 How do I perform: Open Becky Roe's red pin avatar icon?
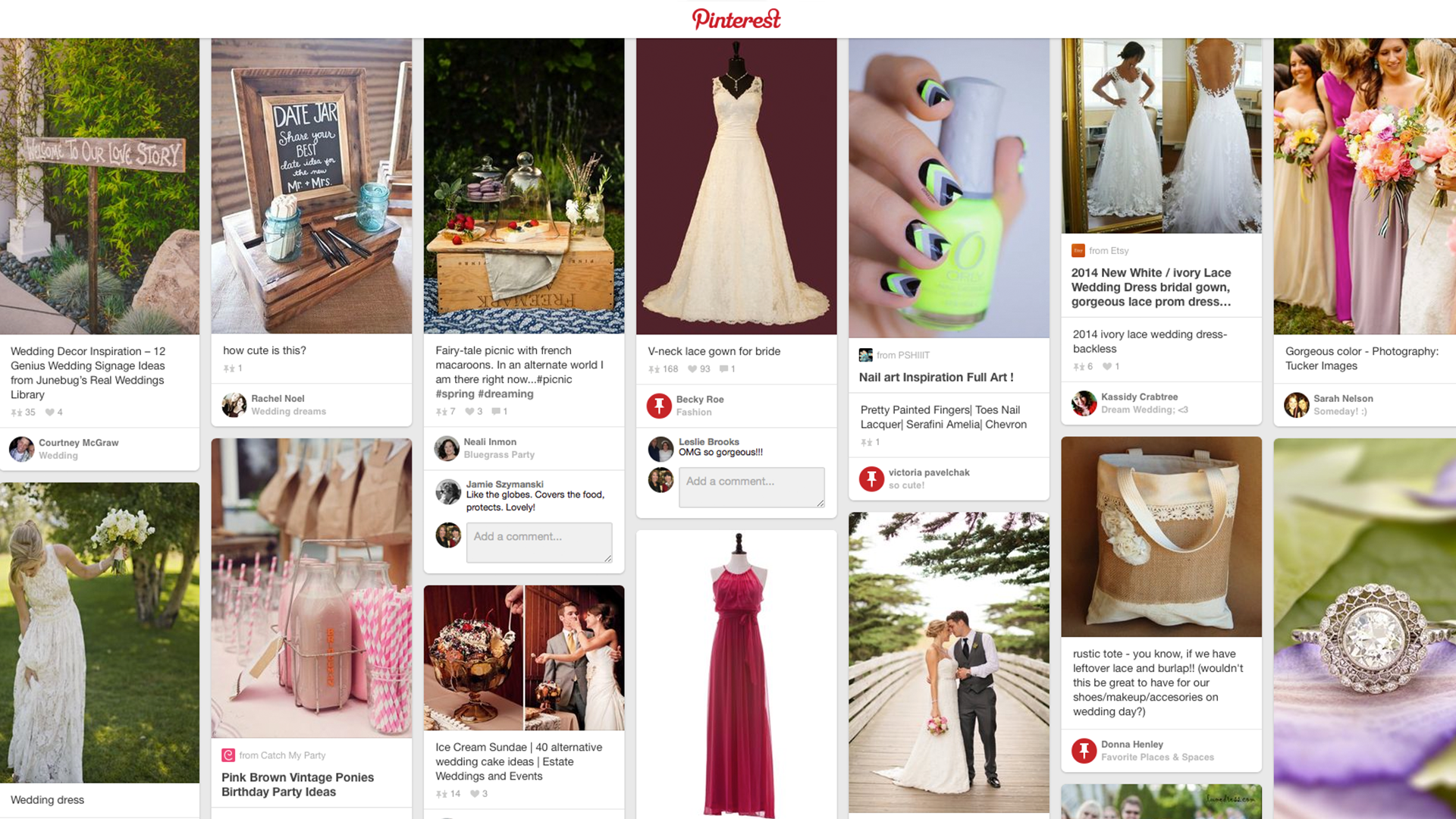659,406
